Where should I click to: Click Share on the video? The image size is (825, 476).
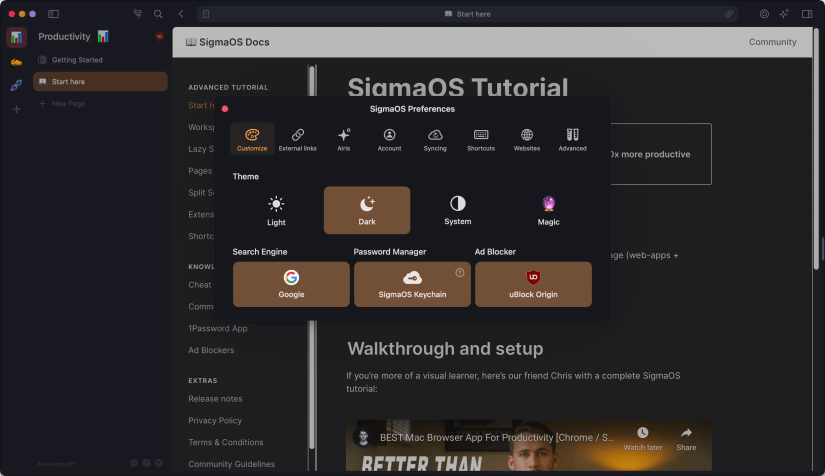686,439
